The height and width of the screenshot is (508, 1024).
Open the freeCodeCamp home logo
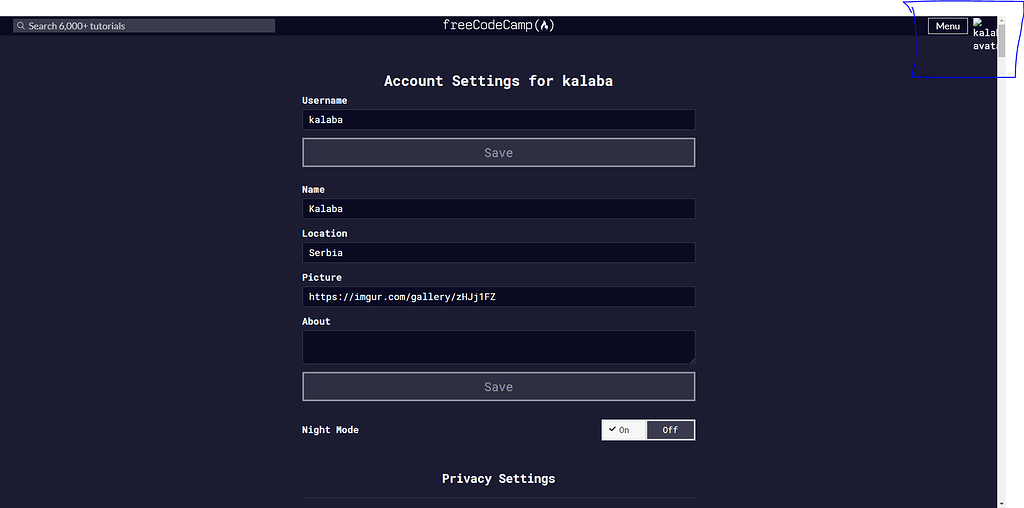click(x=498, y=26)
